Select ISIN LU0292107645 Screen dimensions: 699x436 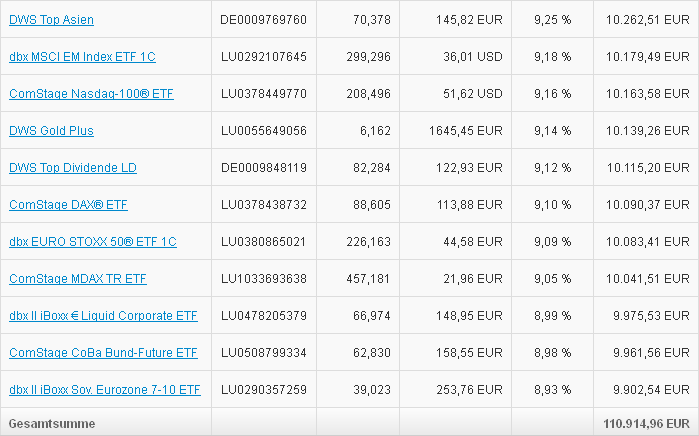(263, 57)
